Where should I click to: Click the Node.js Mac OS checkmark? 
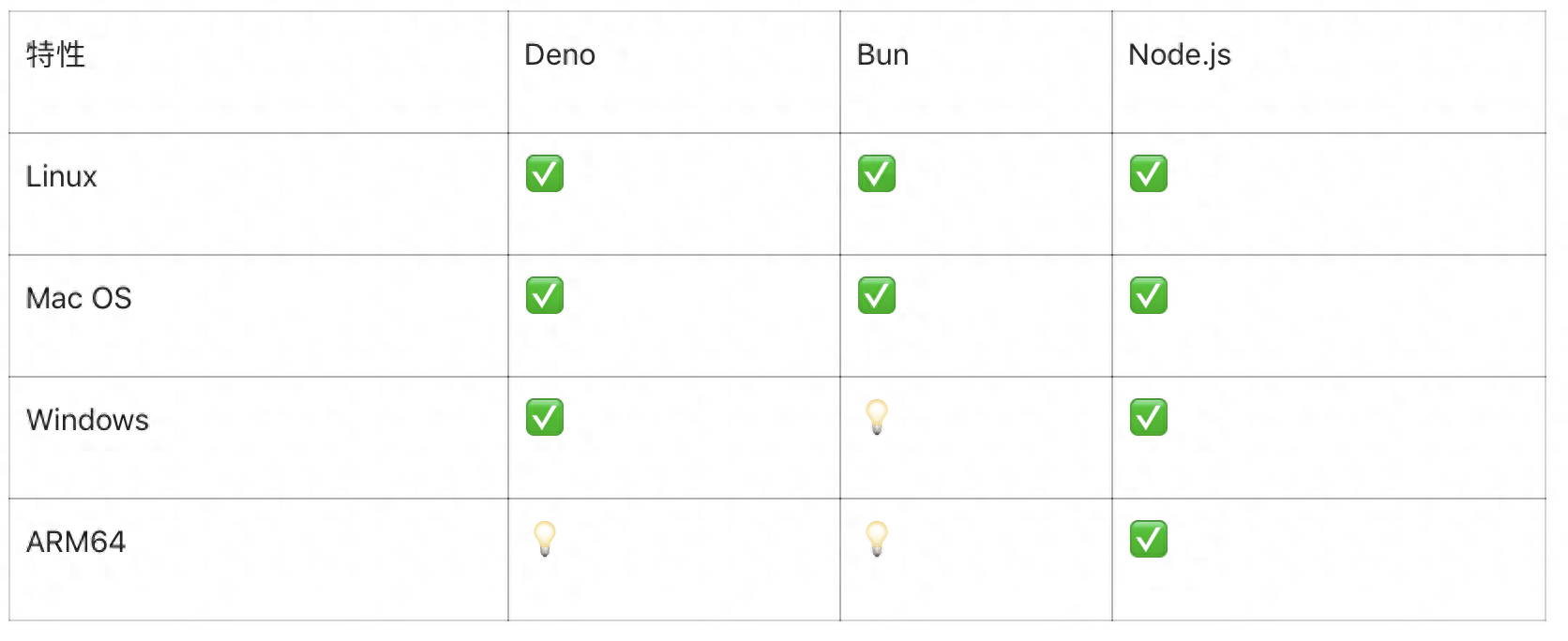click(1149, 295)
